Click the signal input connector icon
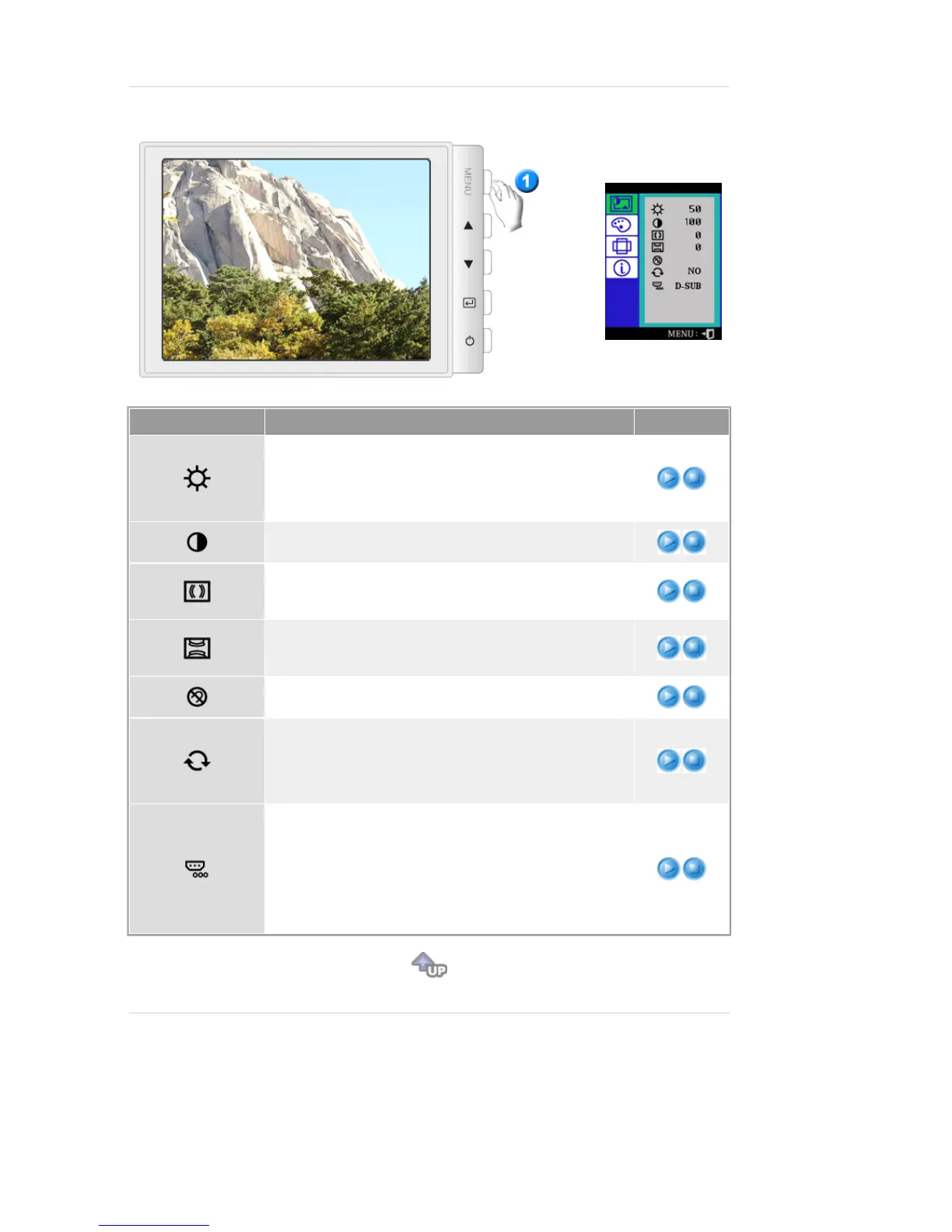 (x=196, y=869)
